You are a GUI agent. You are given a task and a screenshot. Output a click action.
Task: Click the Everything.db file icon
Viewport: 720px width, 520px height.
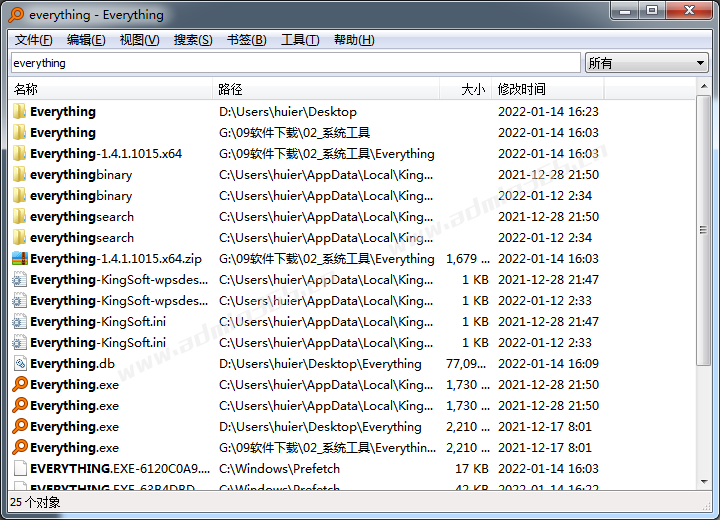pos(20,364)
